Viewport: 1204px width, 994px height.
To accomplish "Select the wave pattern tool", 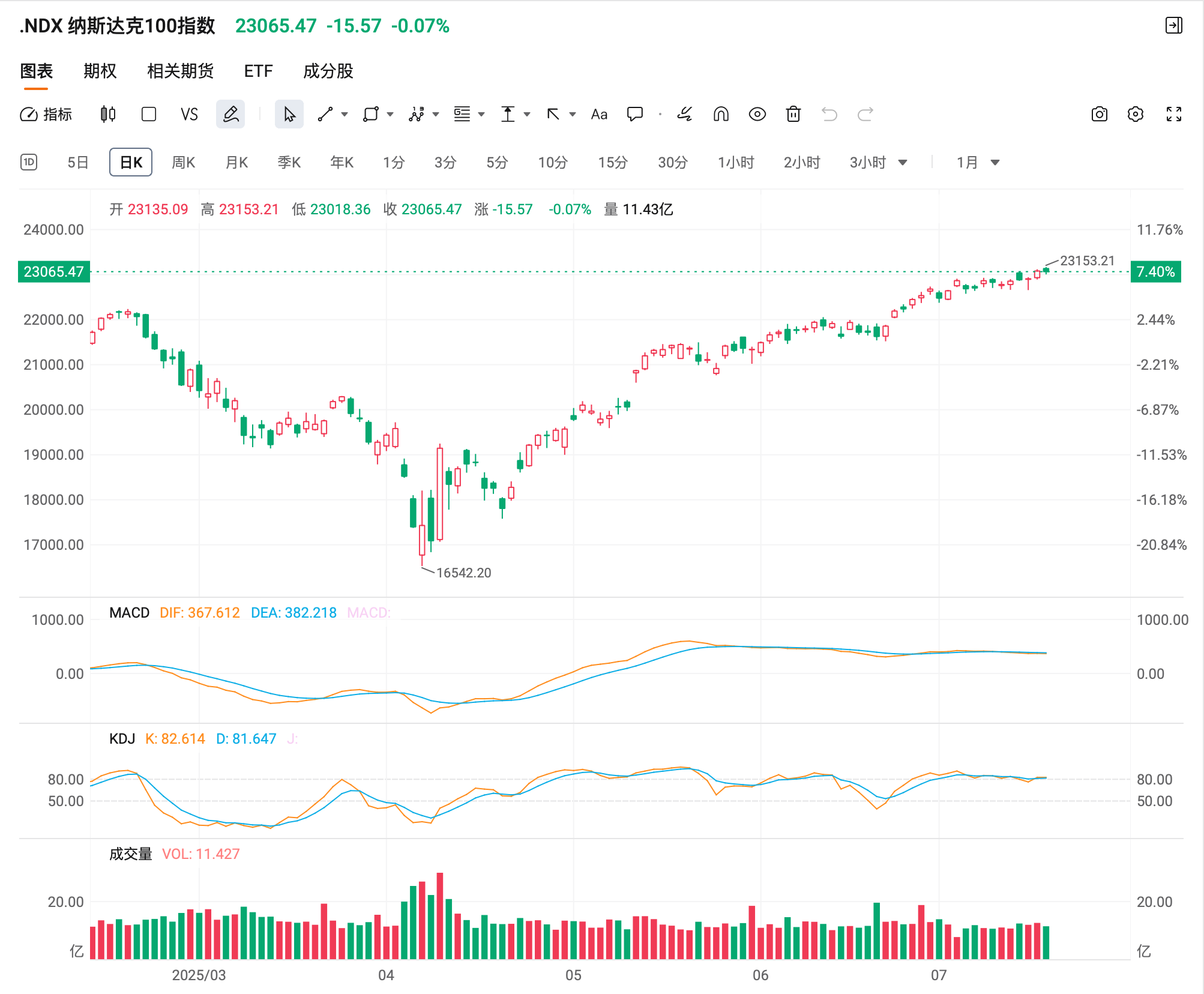I will 417,114.
